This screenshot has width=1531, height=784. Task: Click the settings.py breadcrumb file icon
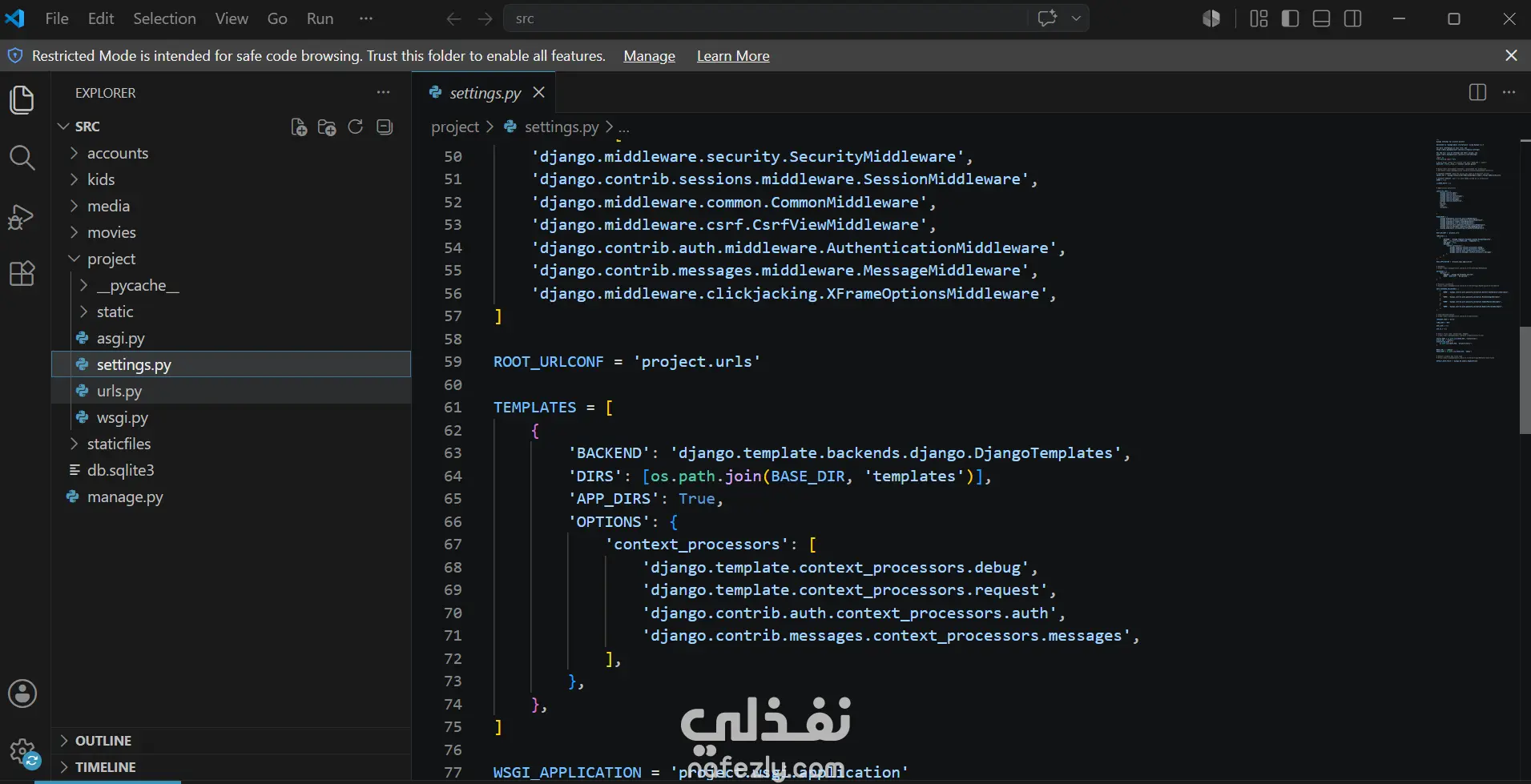(510, 127)
